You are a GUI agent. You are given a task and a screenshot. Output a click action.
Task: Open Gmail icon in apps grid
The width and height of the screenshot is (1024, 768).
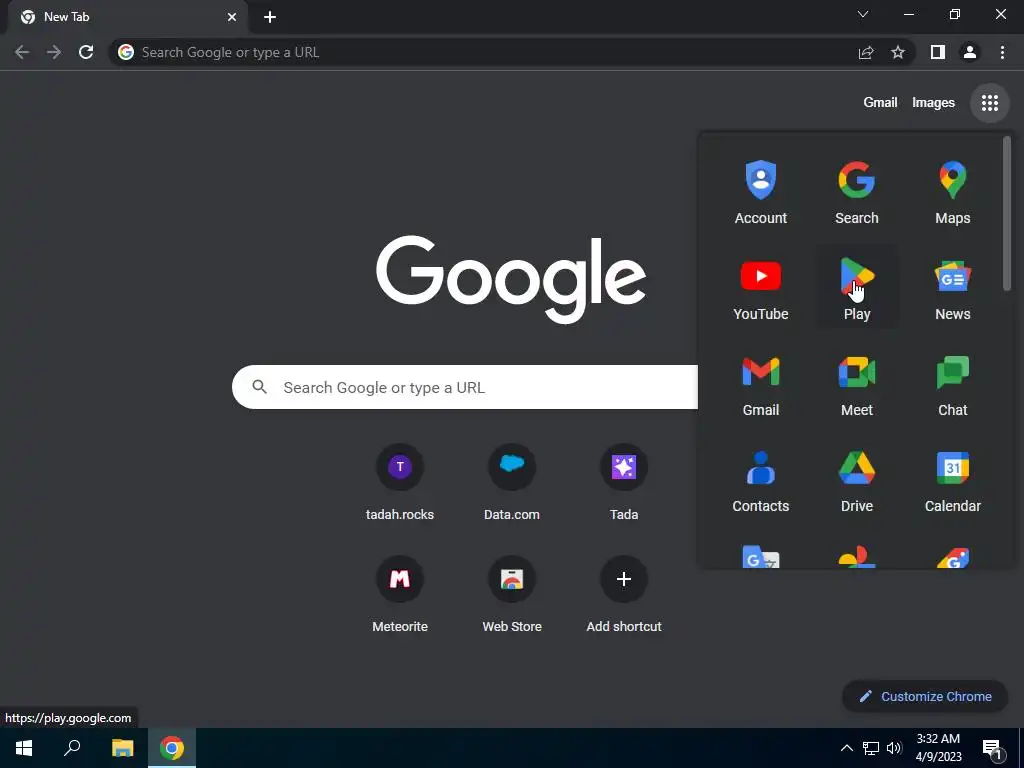760,385
